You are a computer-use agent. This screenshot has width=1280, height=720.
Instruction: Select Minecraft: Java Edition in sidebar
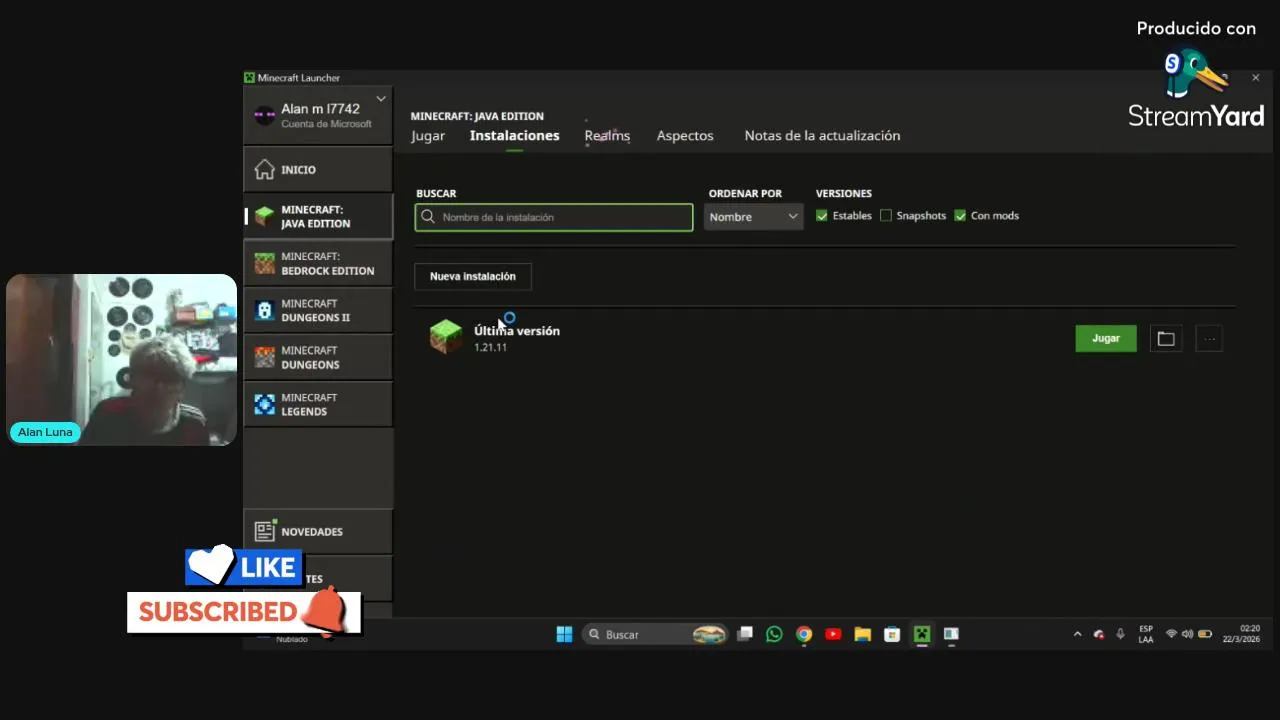(318, 216)
